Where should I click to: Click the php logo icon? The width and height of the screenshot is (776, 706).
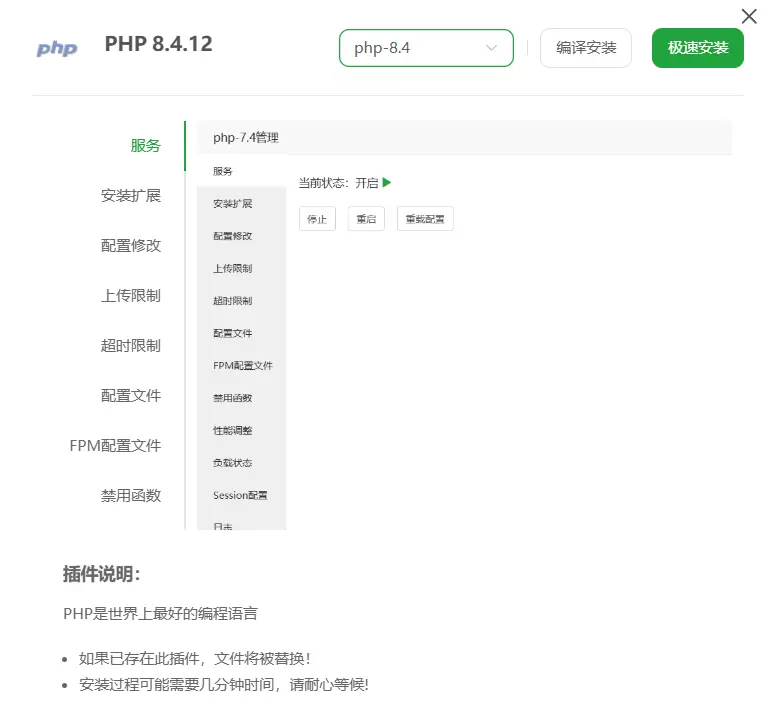point(57,48)
